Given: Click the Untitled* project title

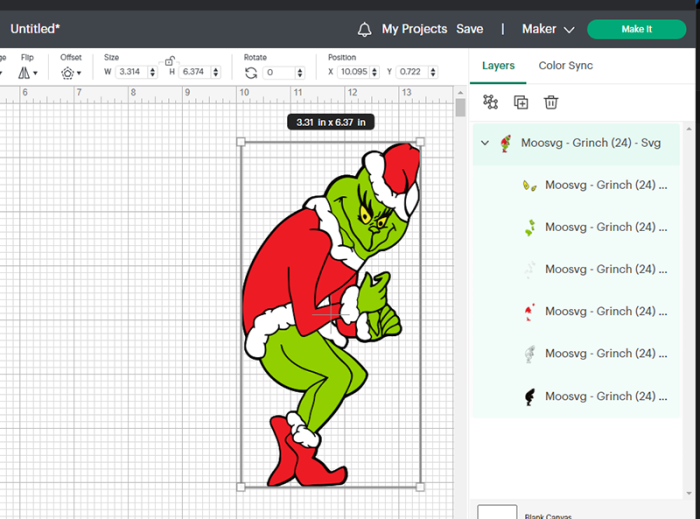Looking at the screenshot, I should point(35,29).
